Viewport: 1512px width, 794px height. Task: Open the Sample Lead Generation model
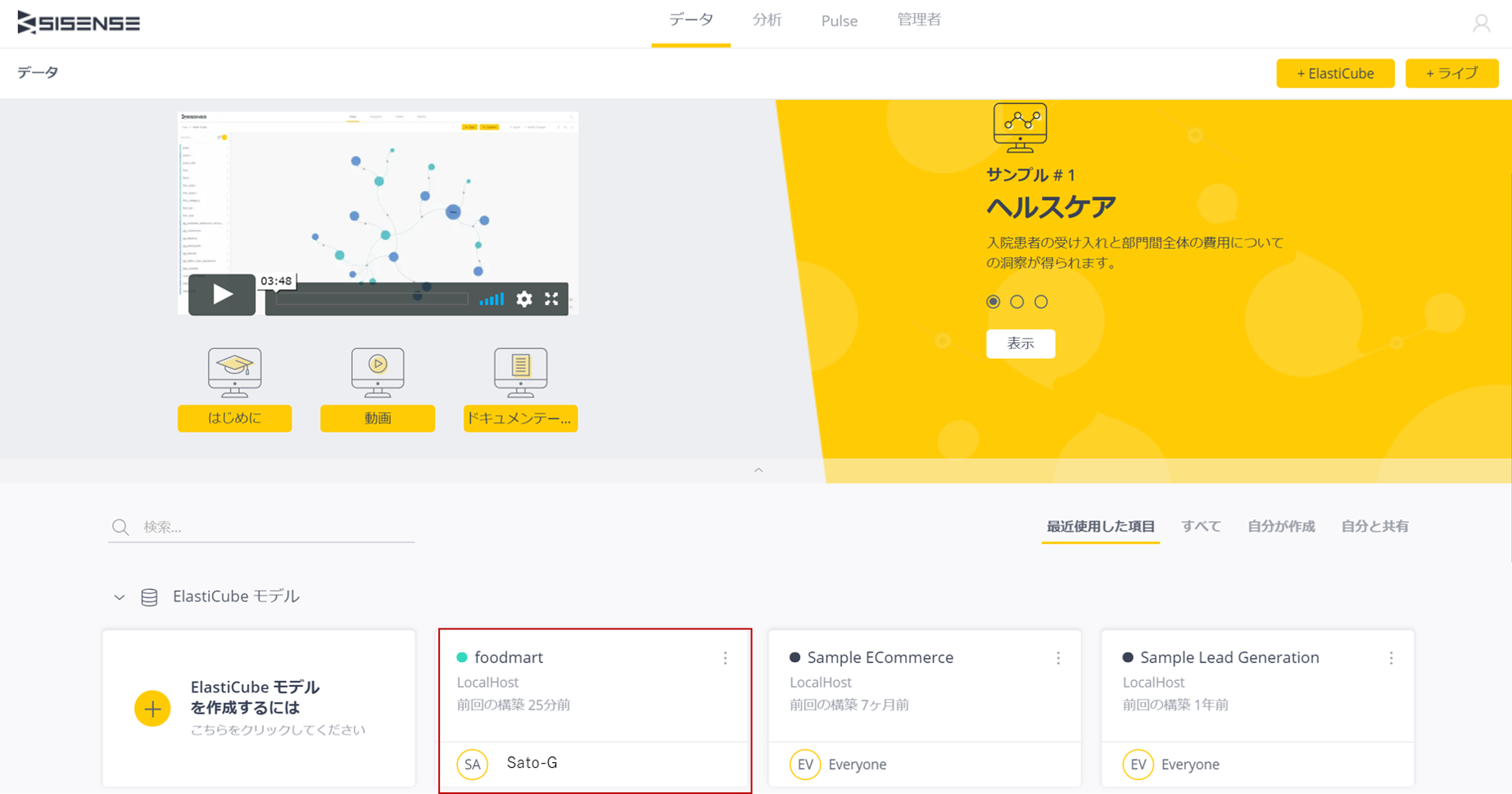point(1257,710)
